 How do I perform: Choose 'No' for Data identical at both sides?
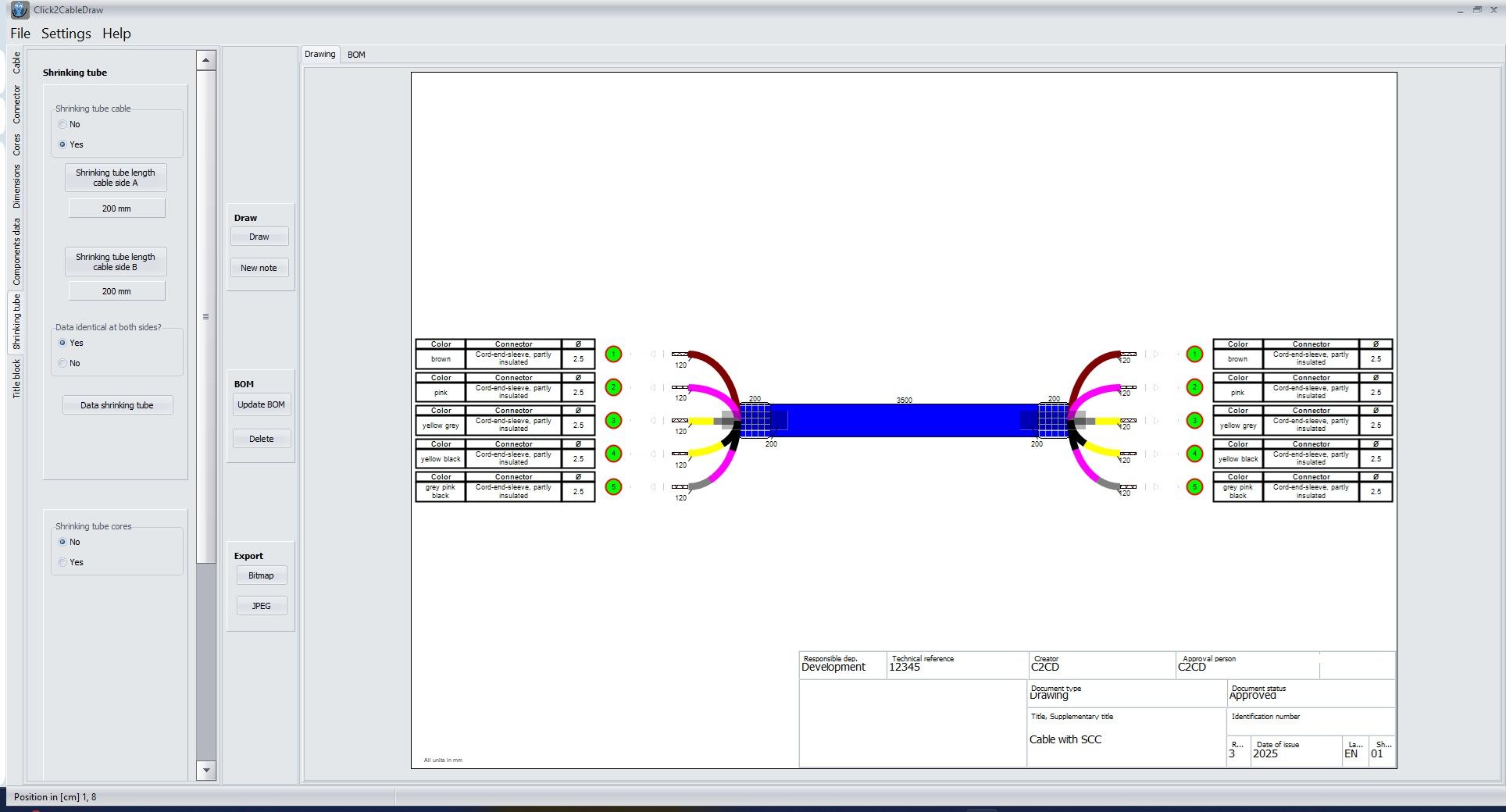63,363
